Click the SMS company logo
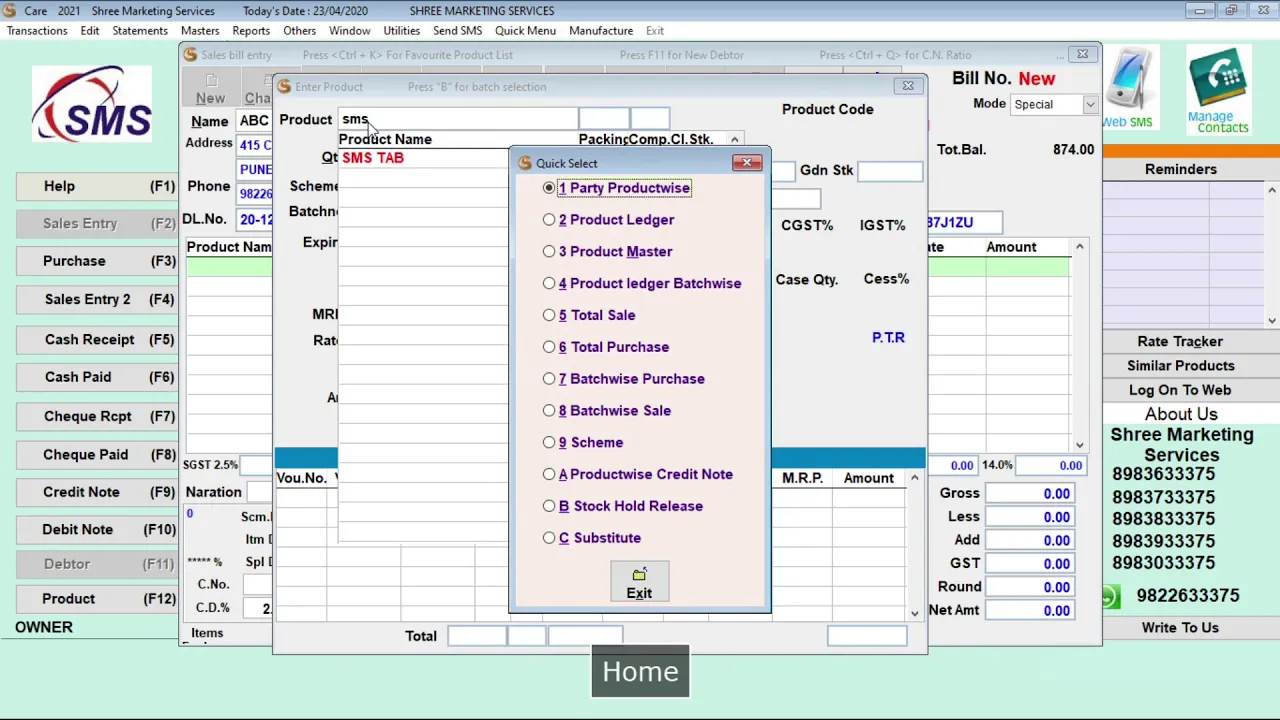This screenshot has width=1280, height=720. [x=92, y=106]
